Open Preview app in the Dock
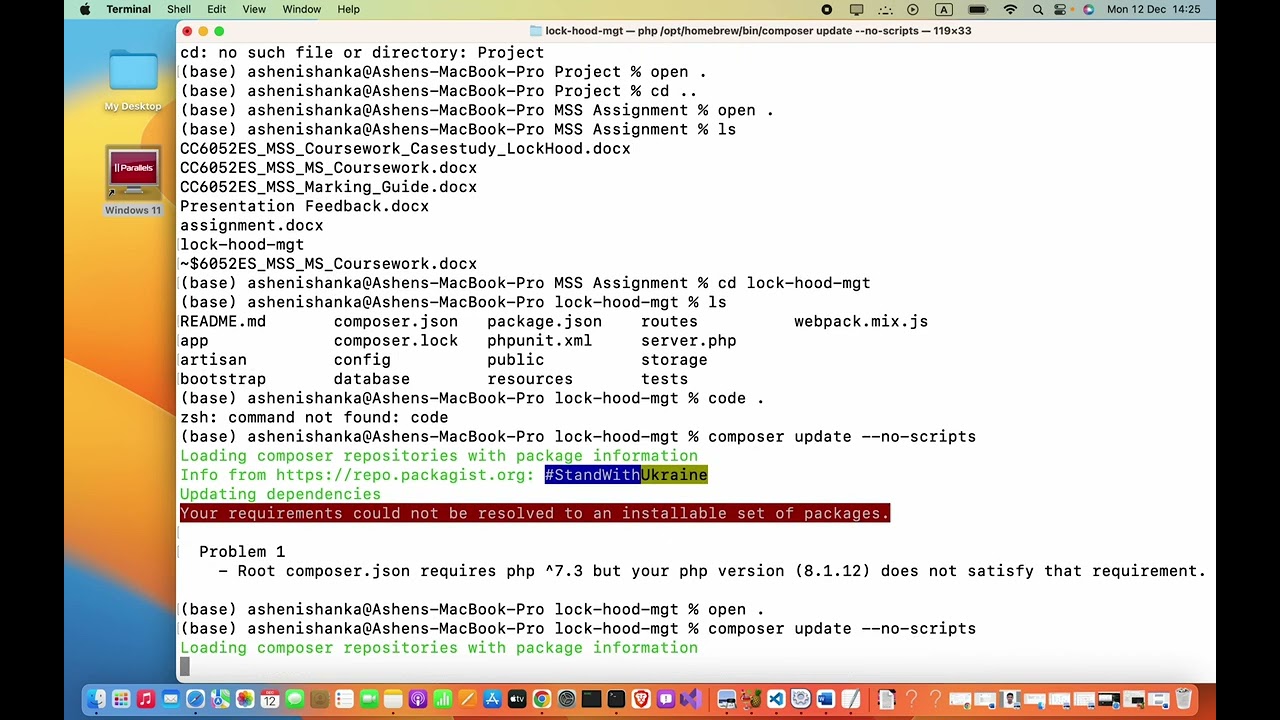 point(727,699)
